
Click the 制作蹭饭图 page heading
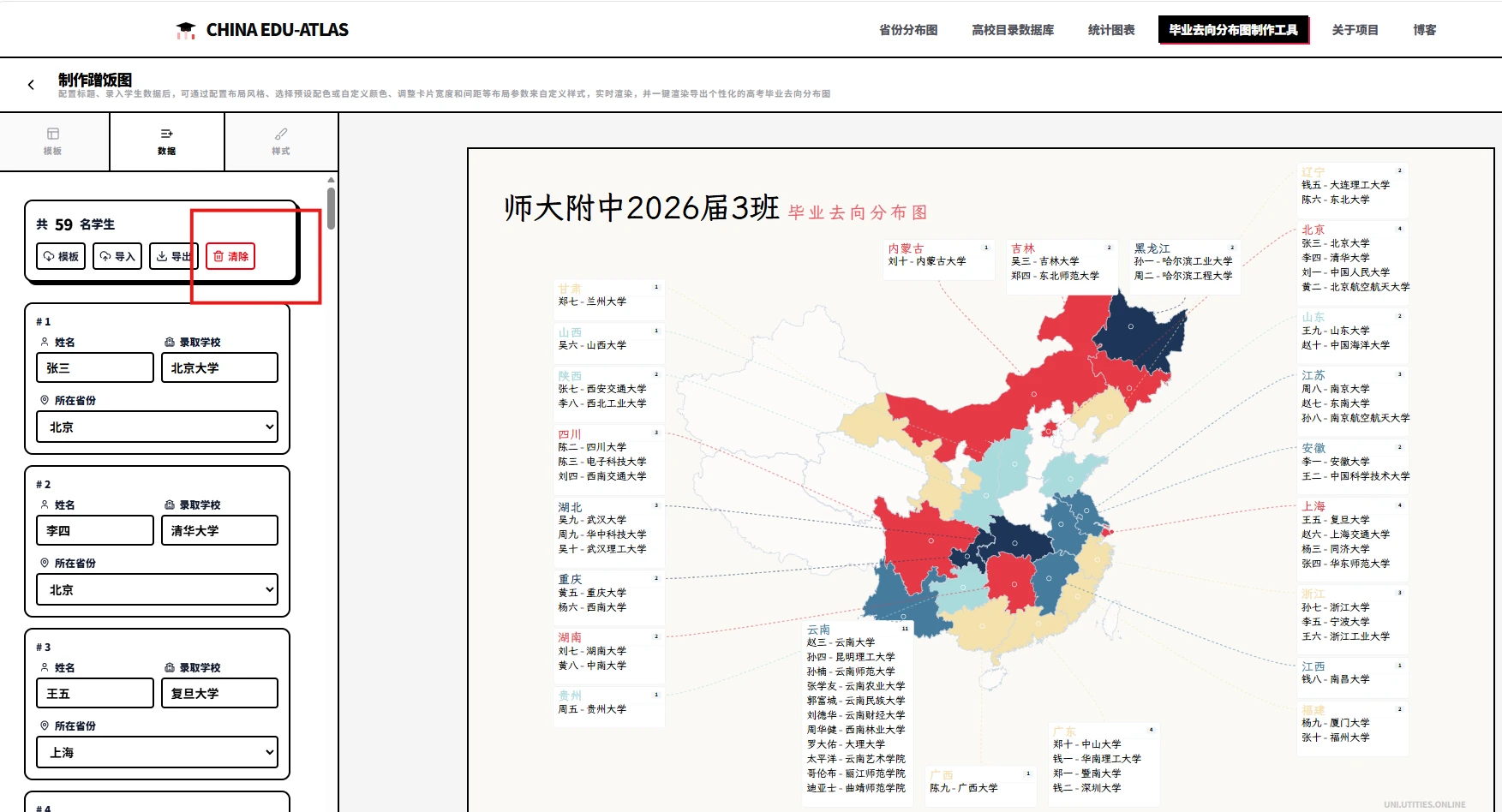pyautogui.click(x=95, y=80)
